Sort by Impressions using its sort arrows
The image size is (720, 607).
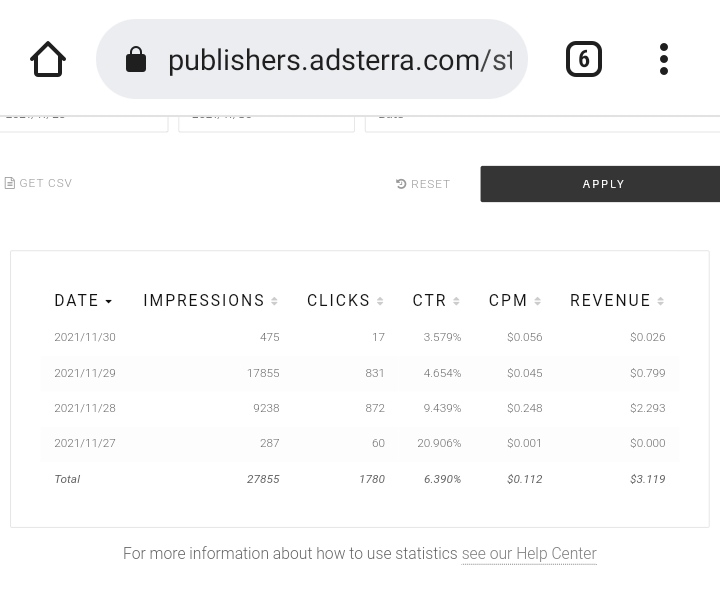(275, 301)
